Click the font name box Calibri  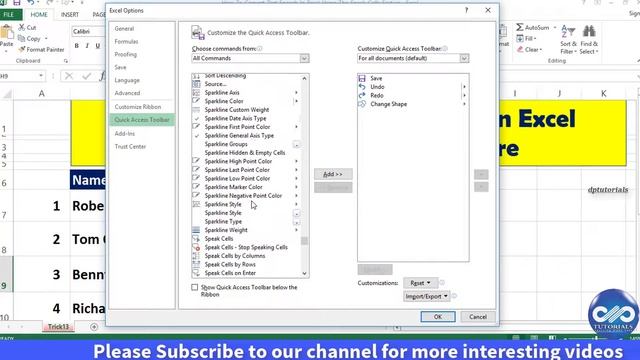click(88, 31)
